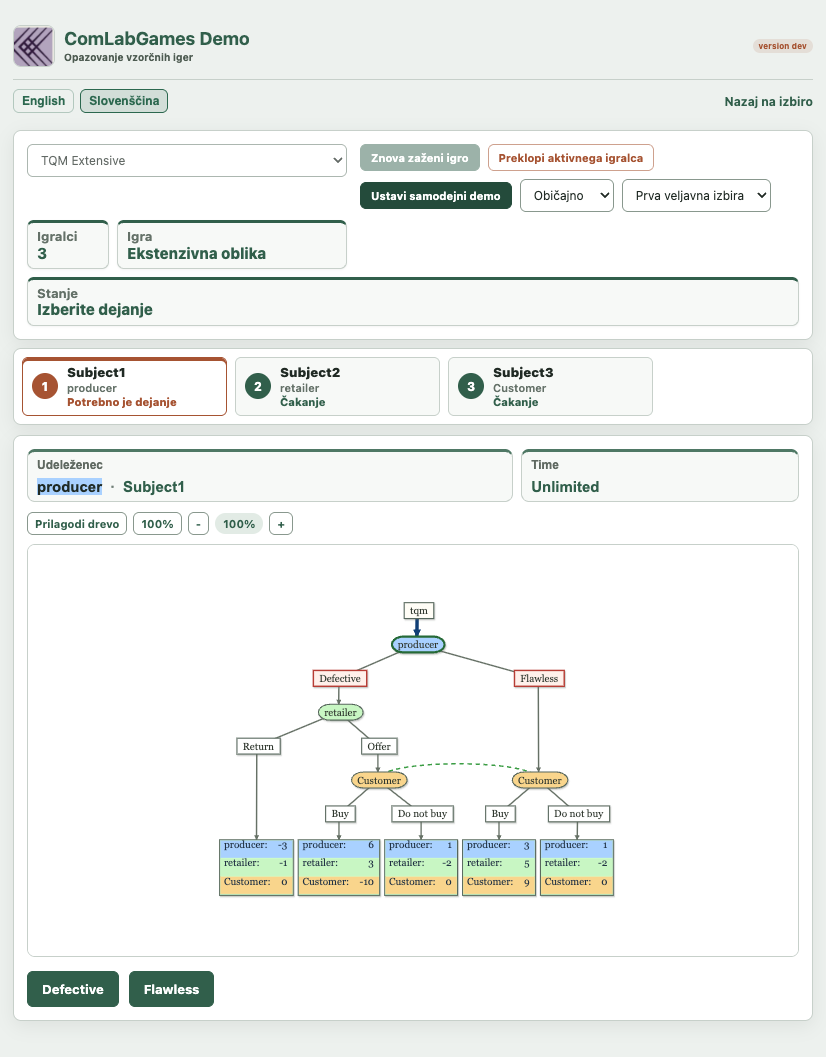This screenshot has height=1057, width=826.
Task: Open the TQM Extensive game dropdown
Action: tap(187, 160)
